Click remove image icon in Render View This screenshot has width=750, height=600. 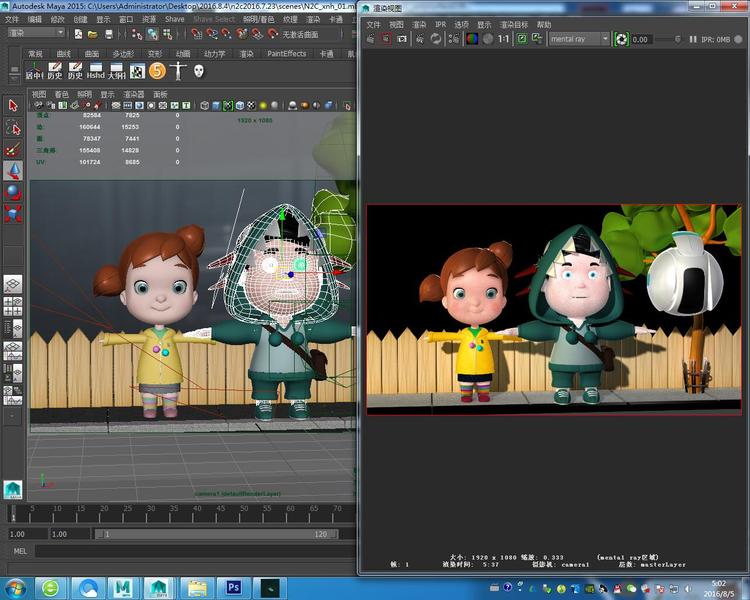click(537, 39)
